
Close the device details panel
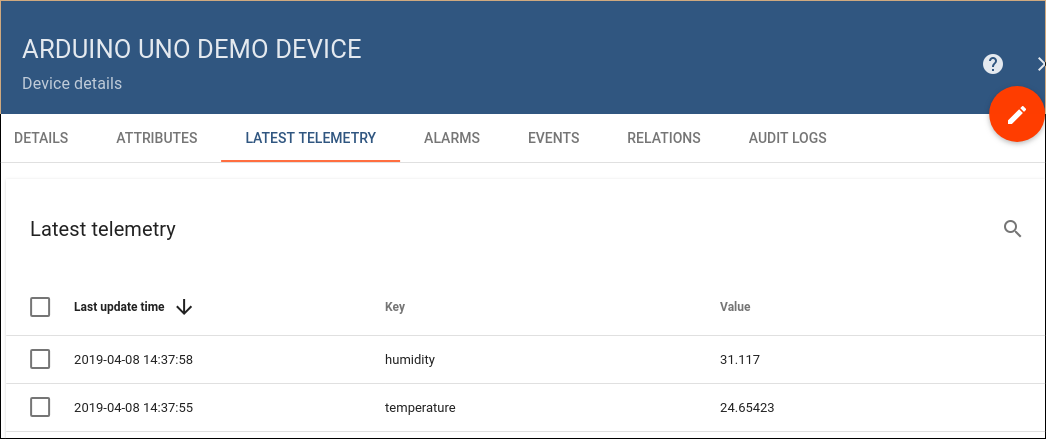click(x=1041, y=64)
